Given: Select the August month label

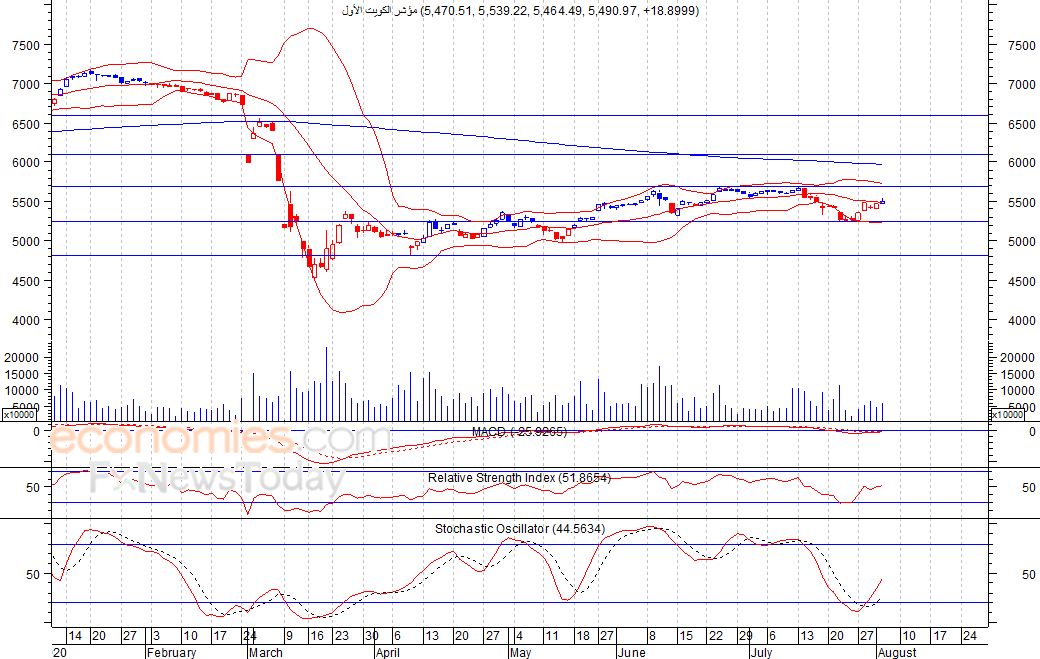Looking at the screenshot, I should 897,652.
